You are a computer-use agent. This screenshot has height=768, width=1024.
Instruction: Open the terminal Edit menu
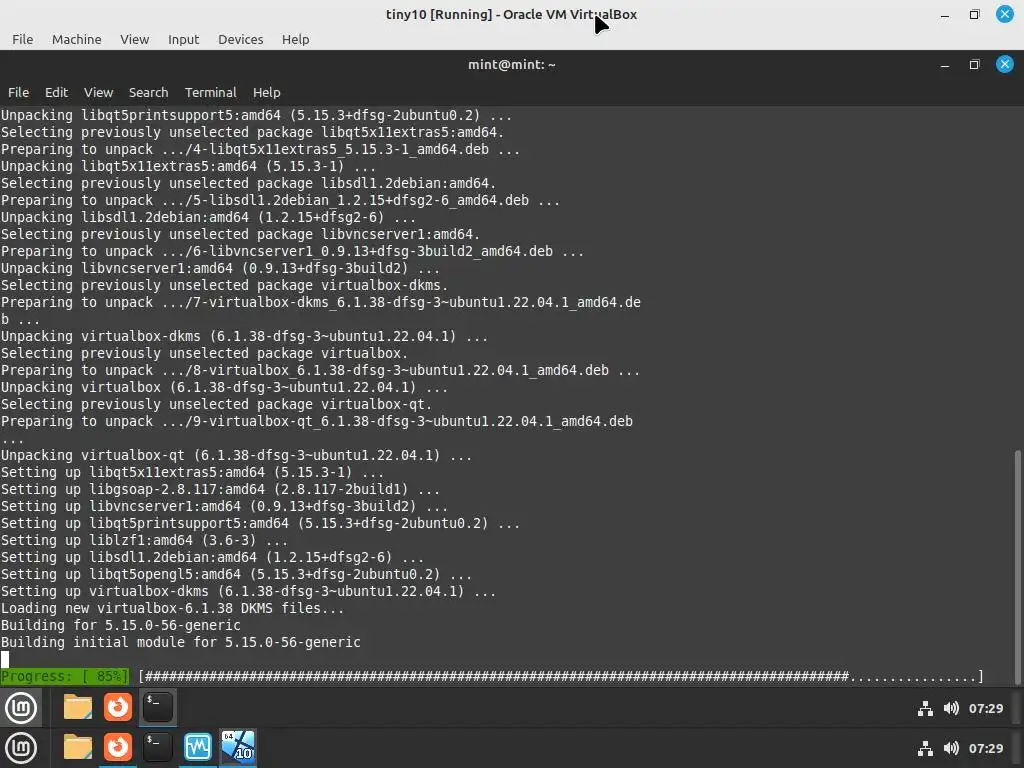(x=56, y=92)
